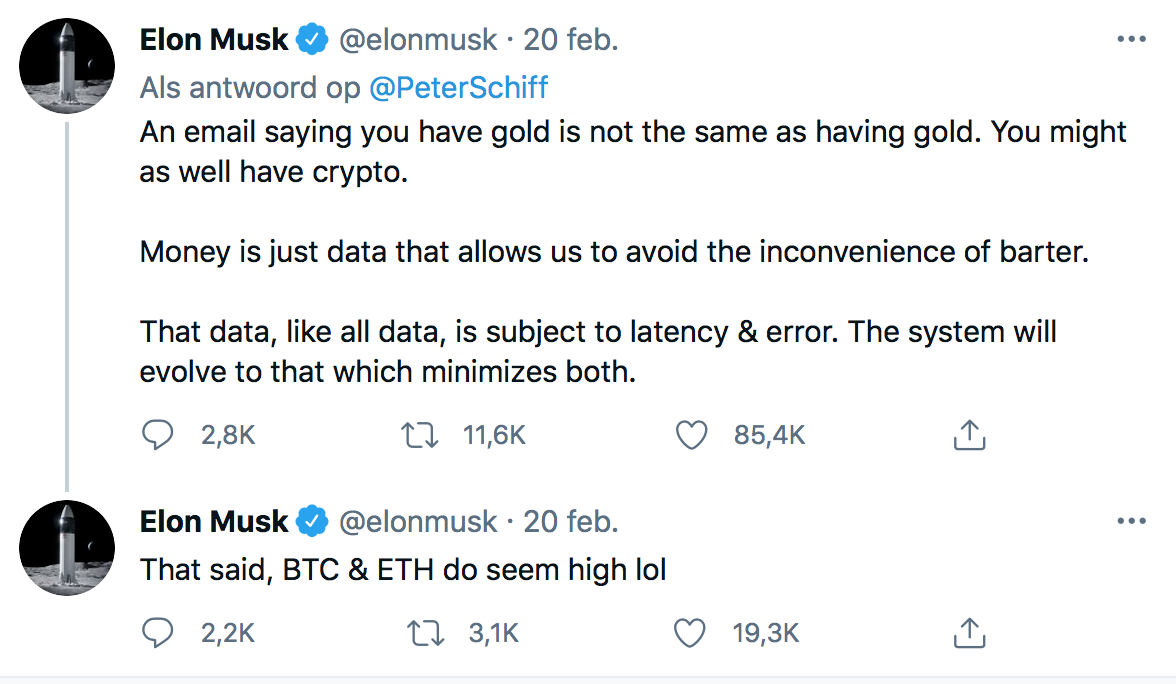Open the @PeterSchiff profile link
Viewport: 1176px width, 684px height.
pos(459,88)
